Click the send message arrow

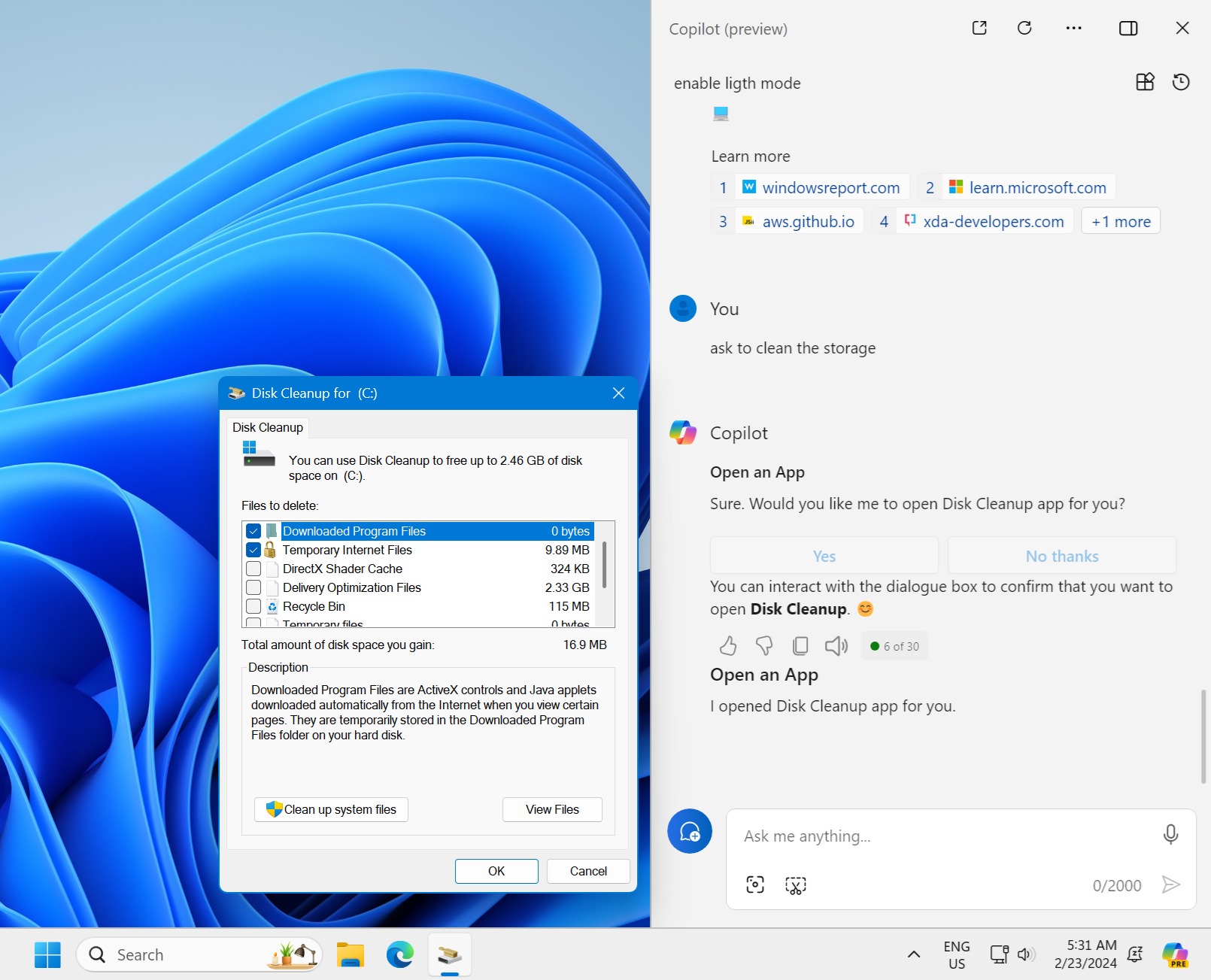tap(1170, 884)
